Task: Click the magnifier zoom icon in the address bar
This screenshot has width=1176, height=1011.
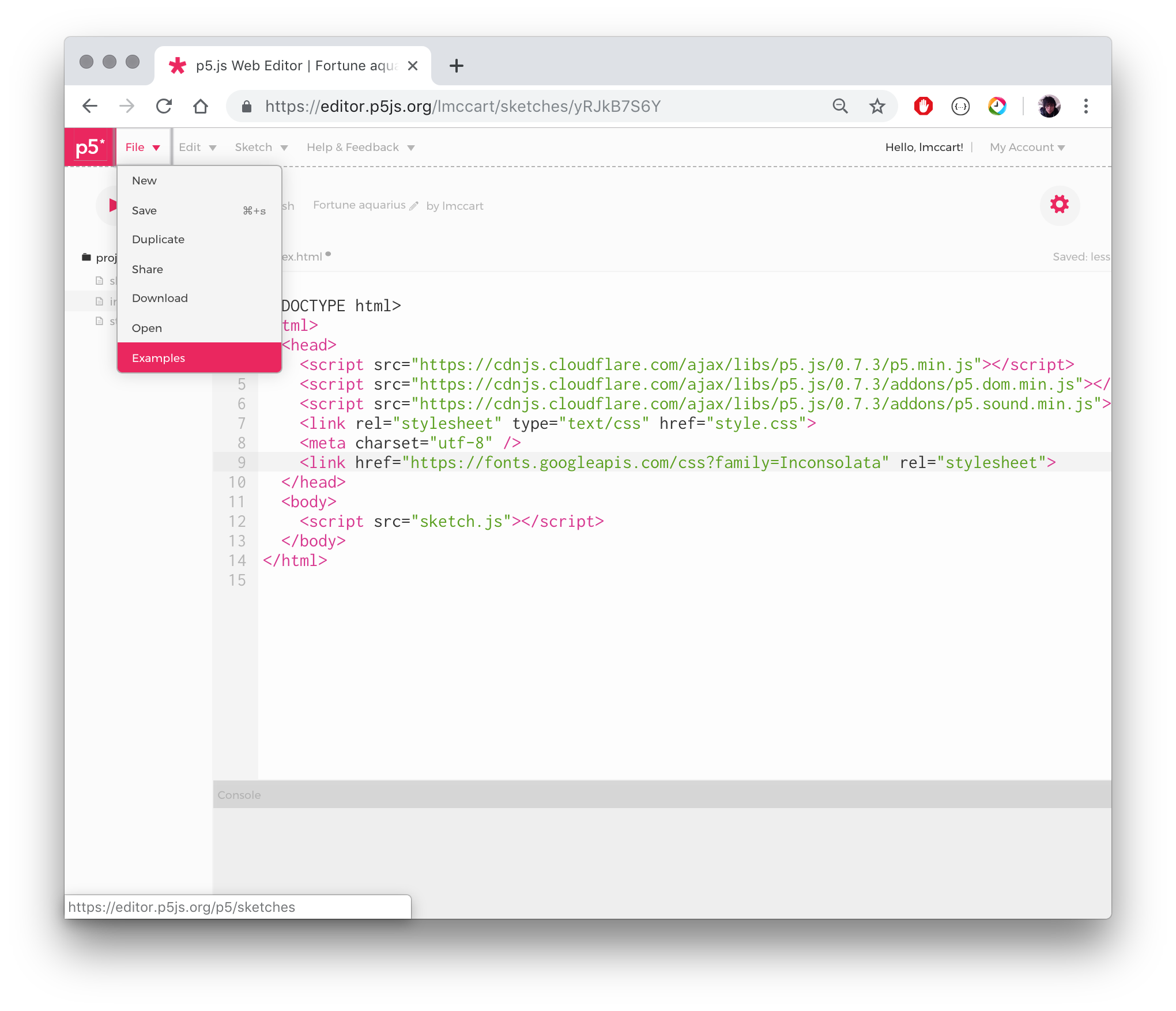Action: (x=840, y=106)
